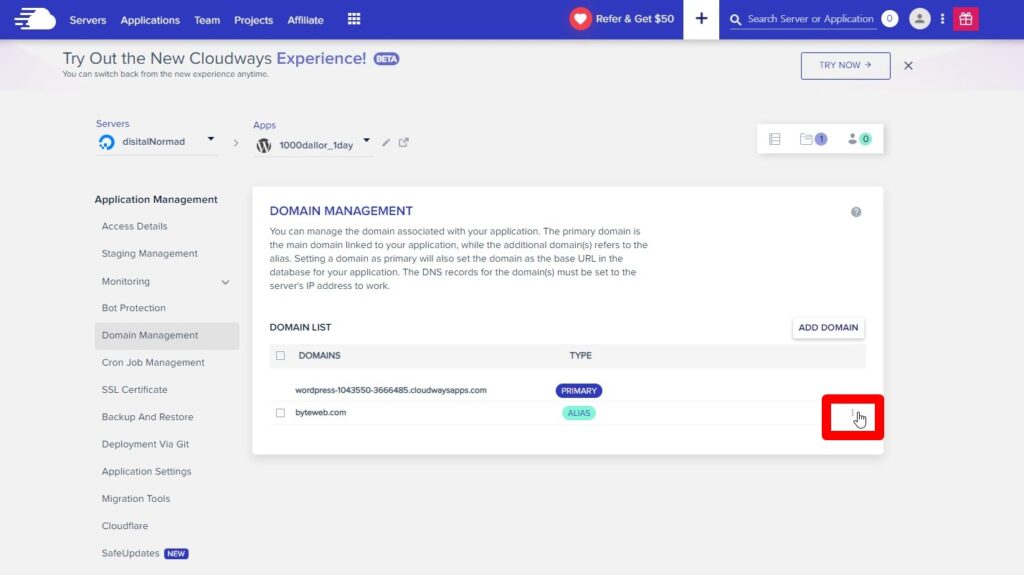The image size is (1024, 575).
Task: Open the Projects menu
Action: pos(253,20)
